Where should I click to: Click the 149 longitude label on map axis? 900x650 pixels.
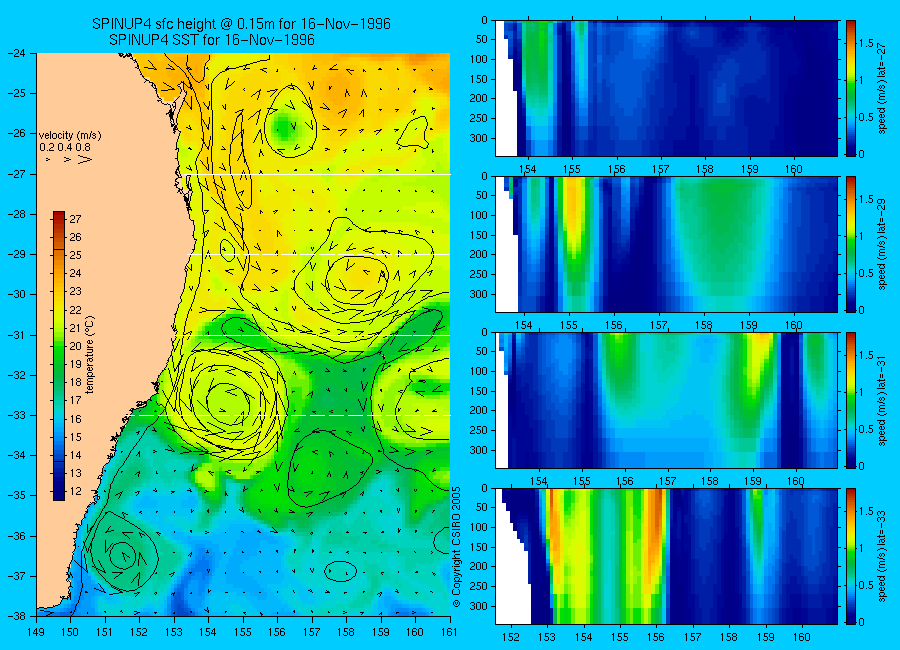tap(36, 632)
